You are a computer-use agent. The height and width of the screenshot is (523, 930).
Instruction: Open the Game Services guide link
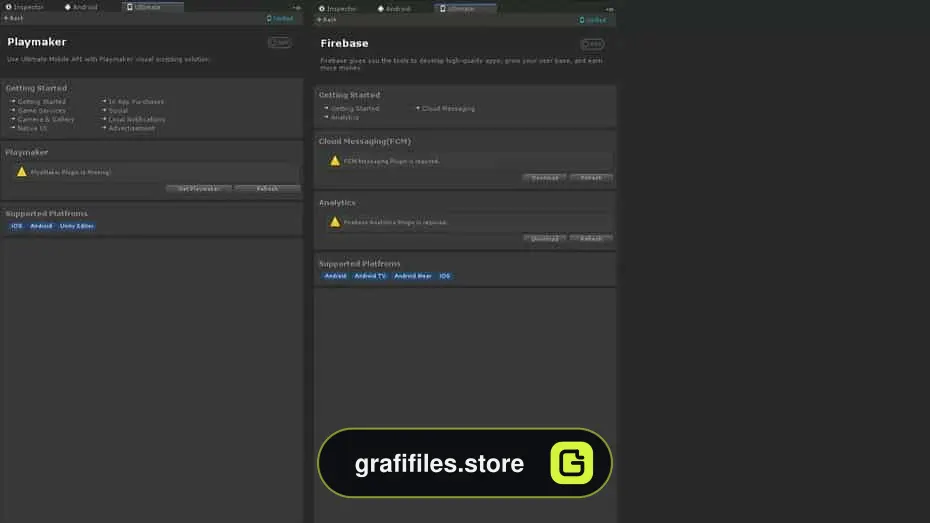(x=39, y=111)
